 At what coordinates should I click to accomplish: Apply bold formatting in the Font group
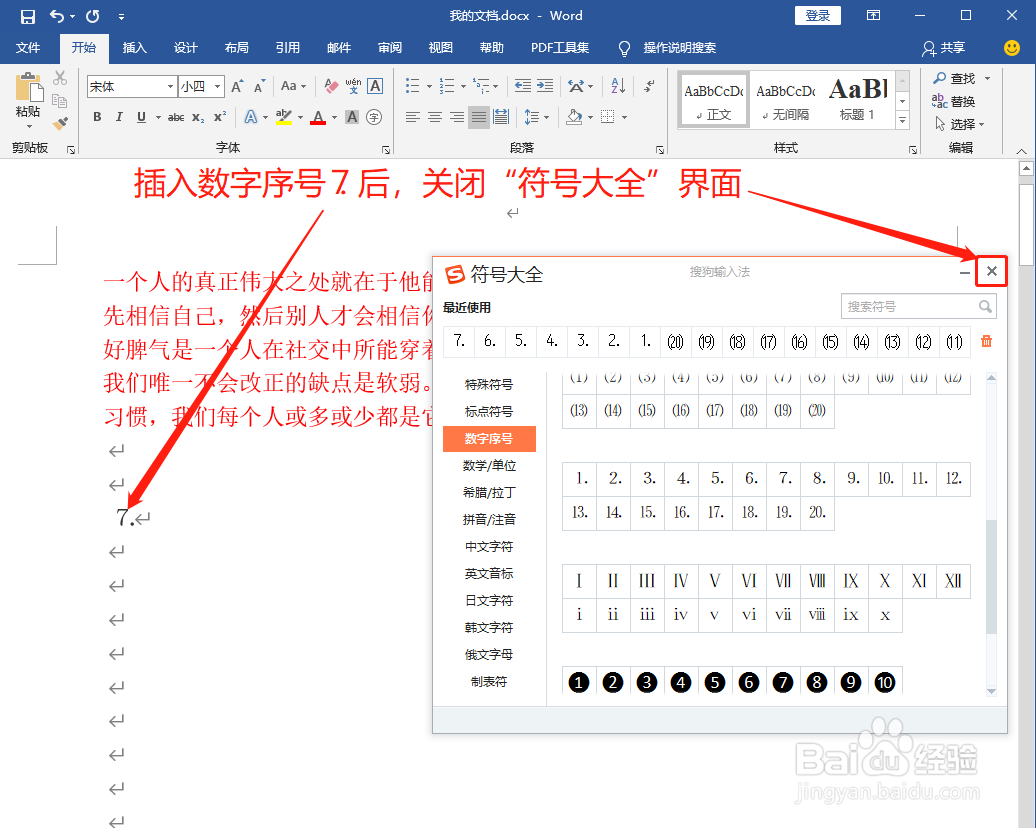tap(97, 117)
